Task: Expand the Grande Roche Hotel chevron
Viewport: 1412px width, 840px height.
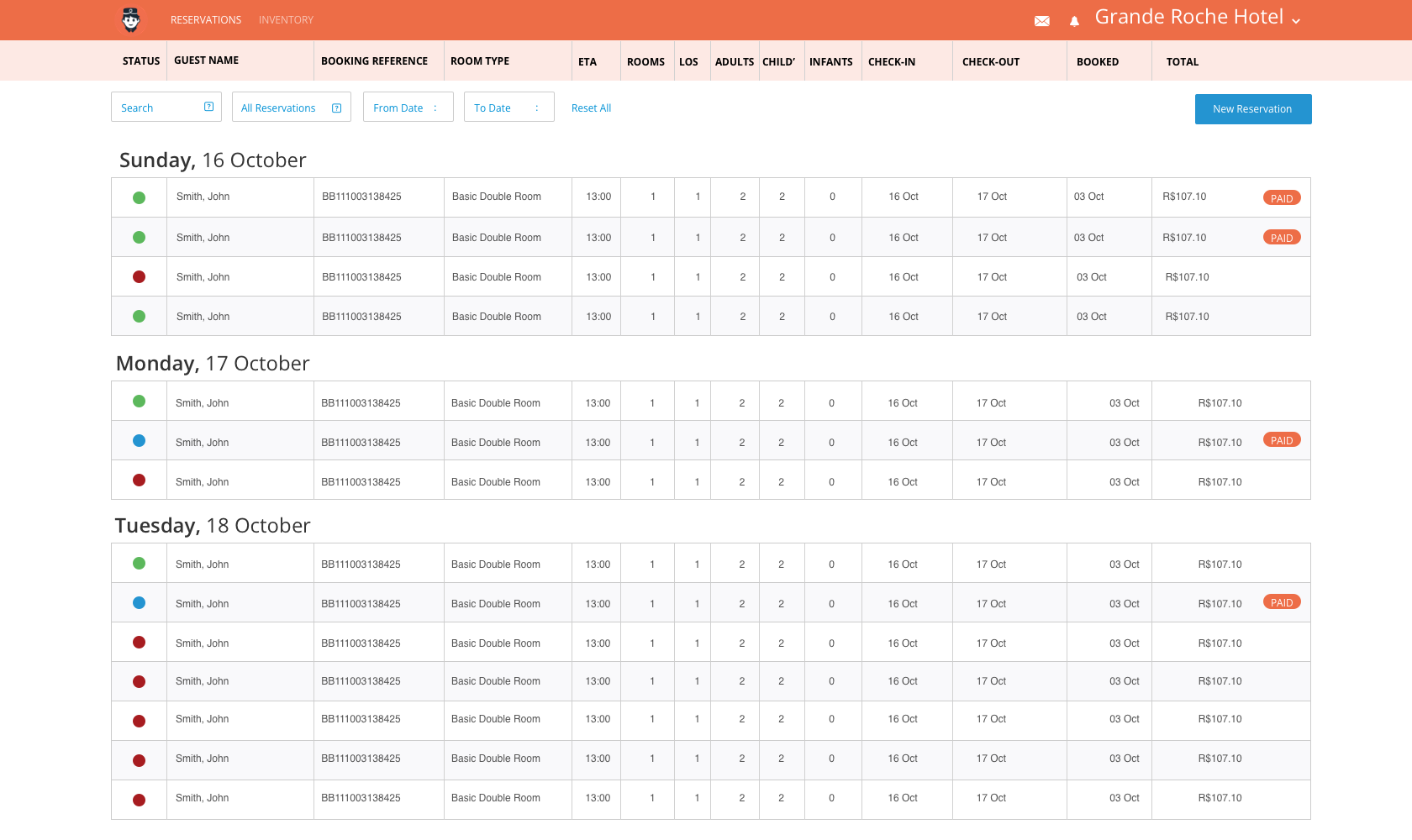Action: tap(1296, 21)
